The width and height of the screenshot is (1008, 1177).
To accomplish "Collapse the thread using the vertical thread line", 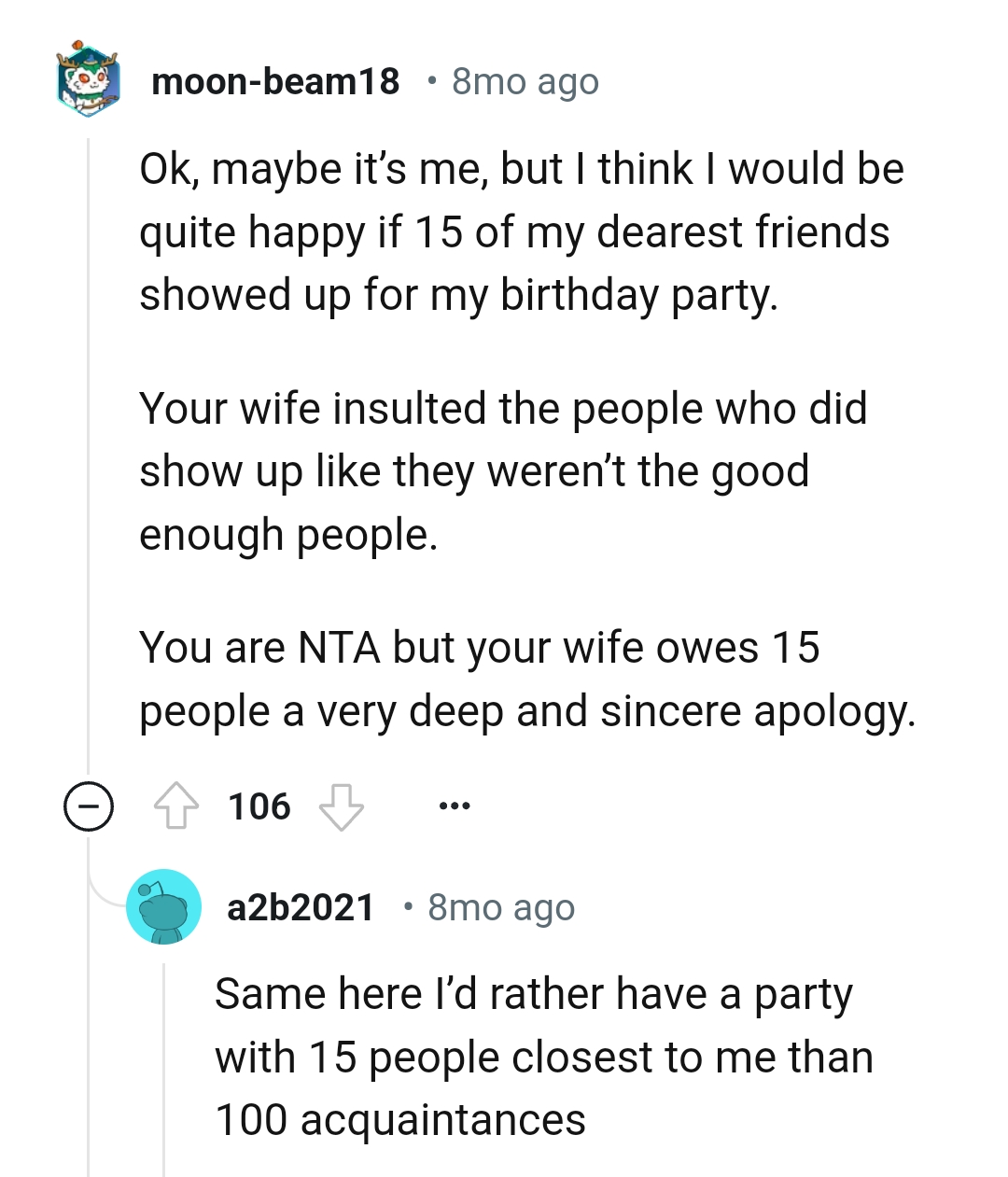I will (x=89, y=467).
